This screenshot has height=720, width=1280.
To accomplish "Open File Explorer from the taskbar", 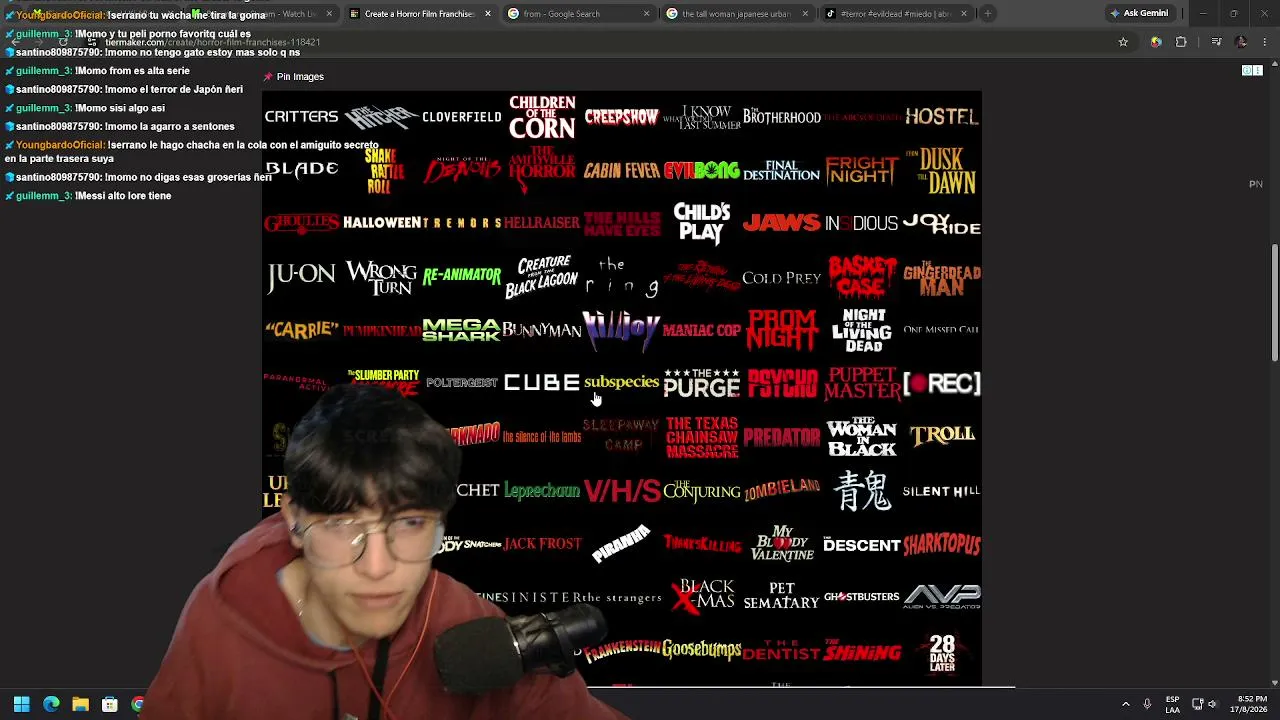I will tap(80, 704).
